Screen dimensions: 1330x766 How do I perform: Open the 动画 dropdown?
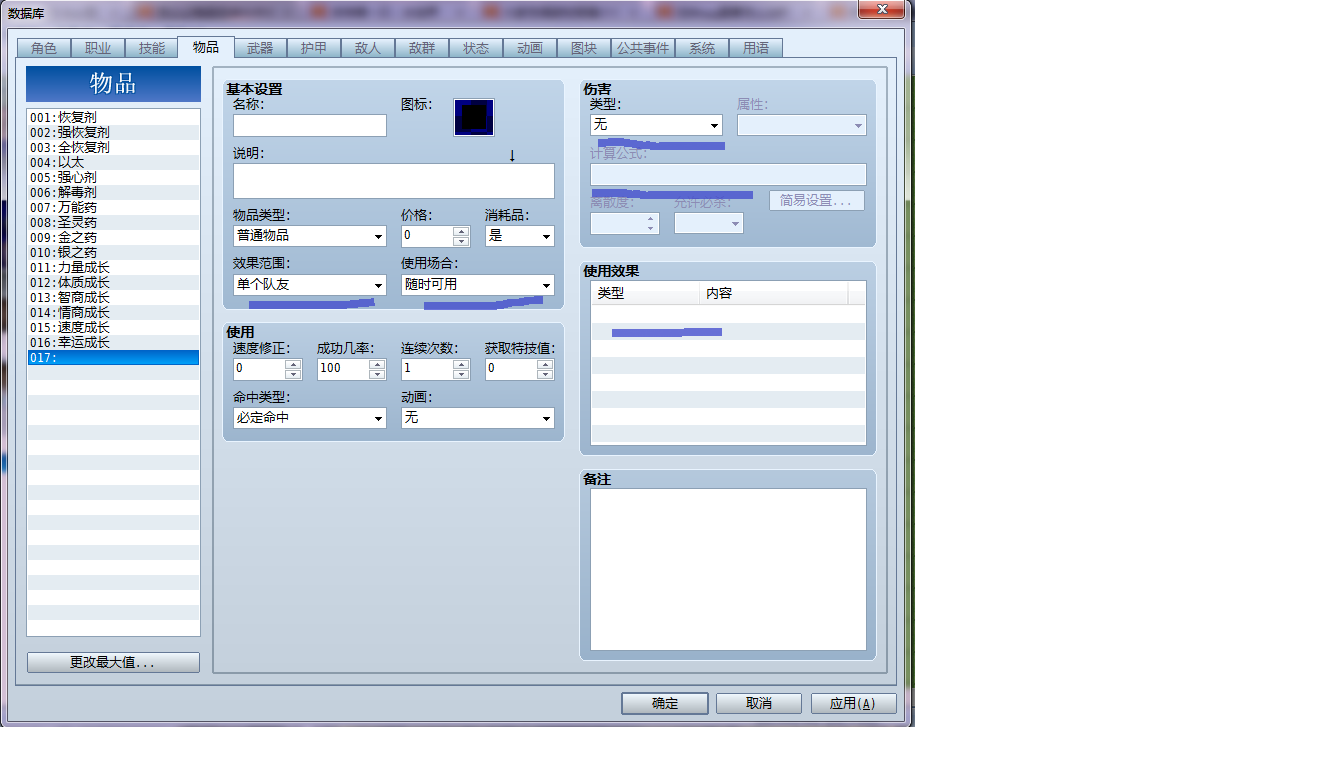click(x=478, y=418)
